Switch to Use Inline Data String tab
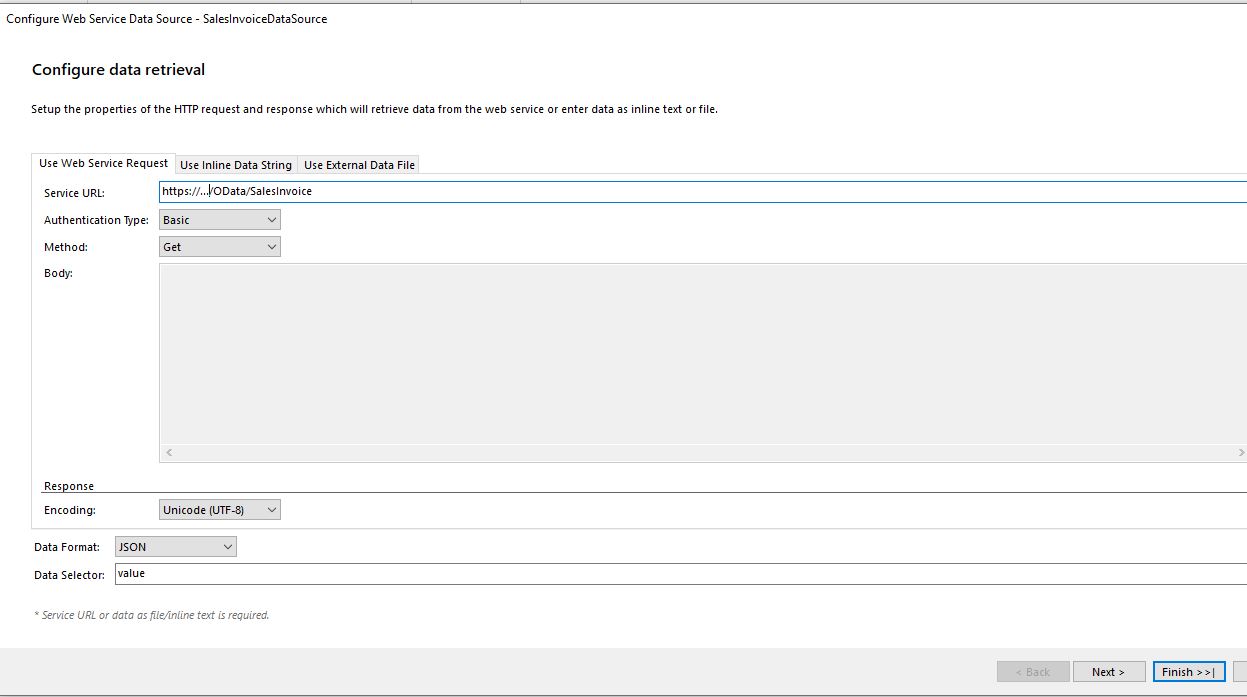The width and height of the screenshot is (1247, 697). tap(235, 165)
